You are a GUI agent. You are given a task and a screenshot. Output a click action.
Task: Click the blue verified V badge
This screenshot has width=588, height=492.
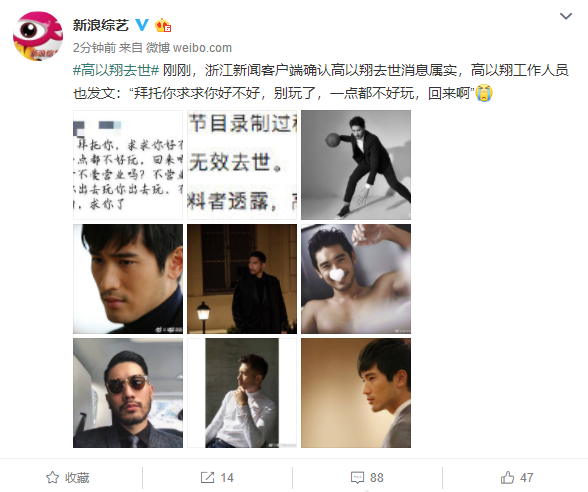142,25
